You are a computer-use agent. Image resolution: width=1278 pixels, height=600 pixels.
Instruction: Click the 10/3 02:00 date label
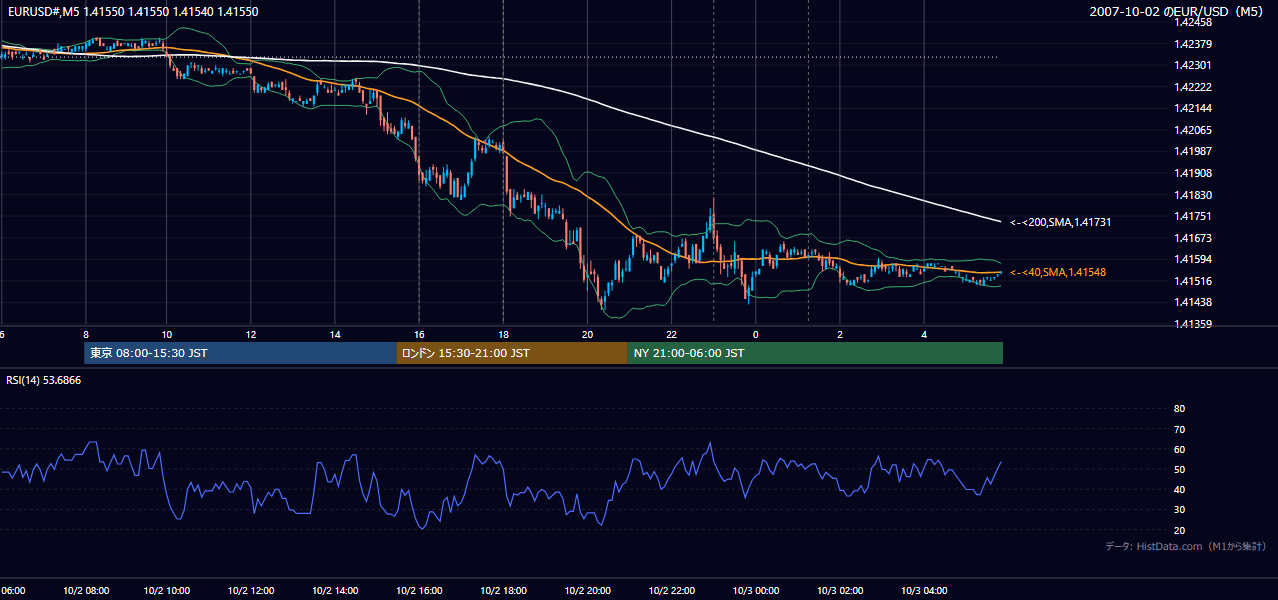tap(839, 590)
